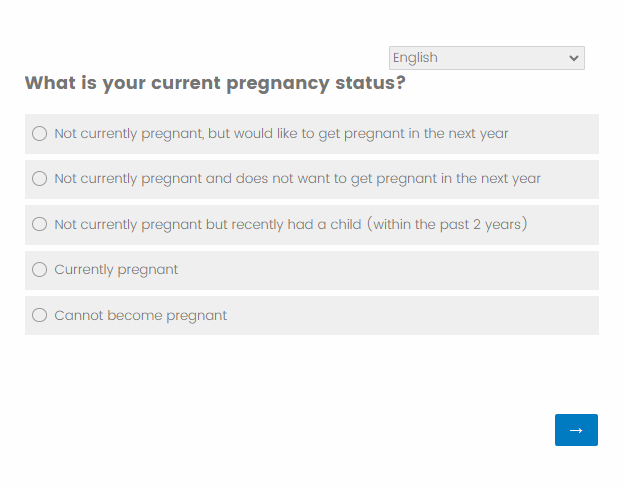Click the white right-arrow icon
Screen dimensions: 624x488
[576, 430]
